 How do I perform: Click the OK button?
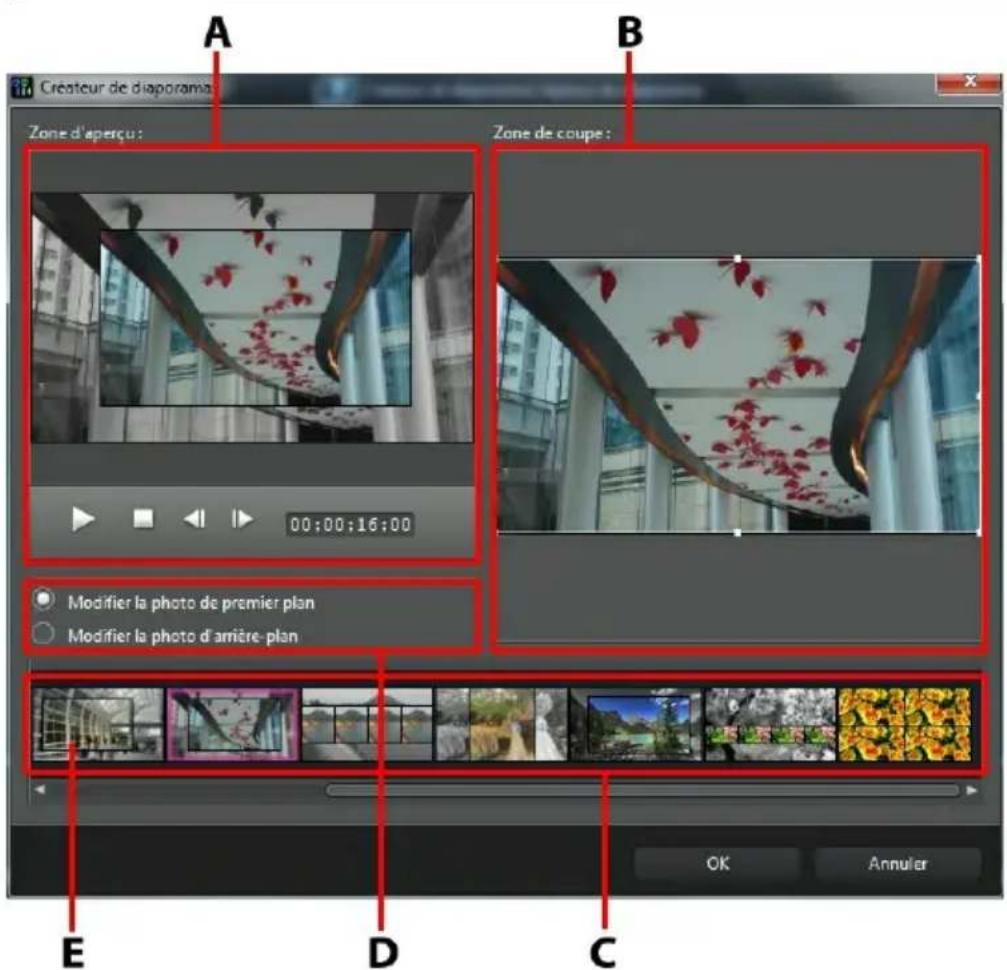tap(717, 863)
